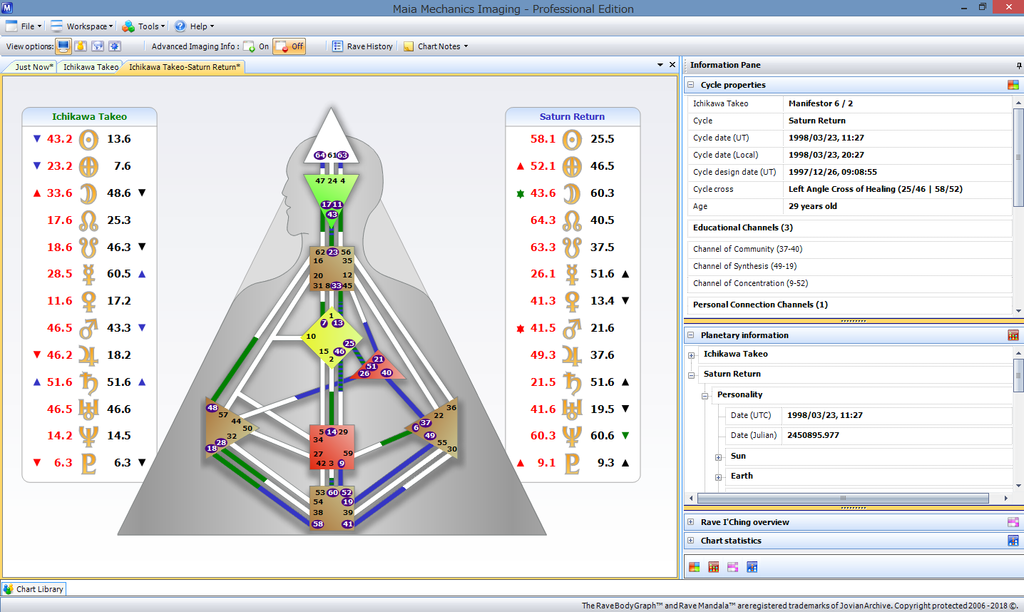1024x612 pixels.
Task: Open the Chart Library panel tab
Action: (34, 588)
